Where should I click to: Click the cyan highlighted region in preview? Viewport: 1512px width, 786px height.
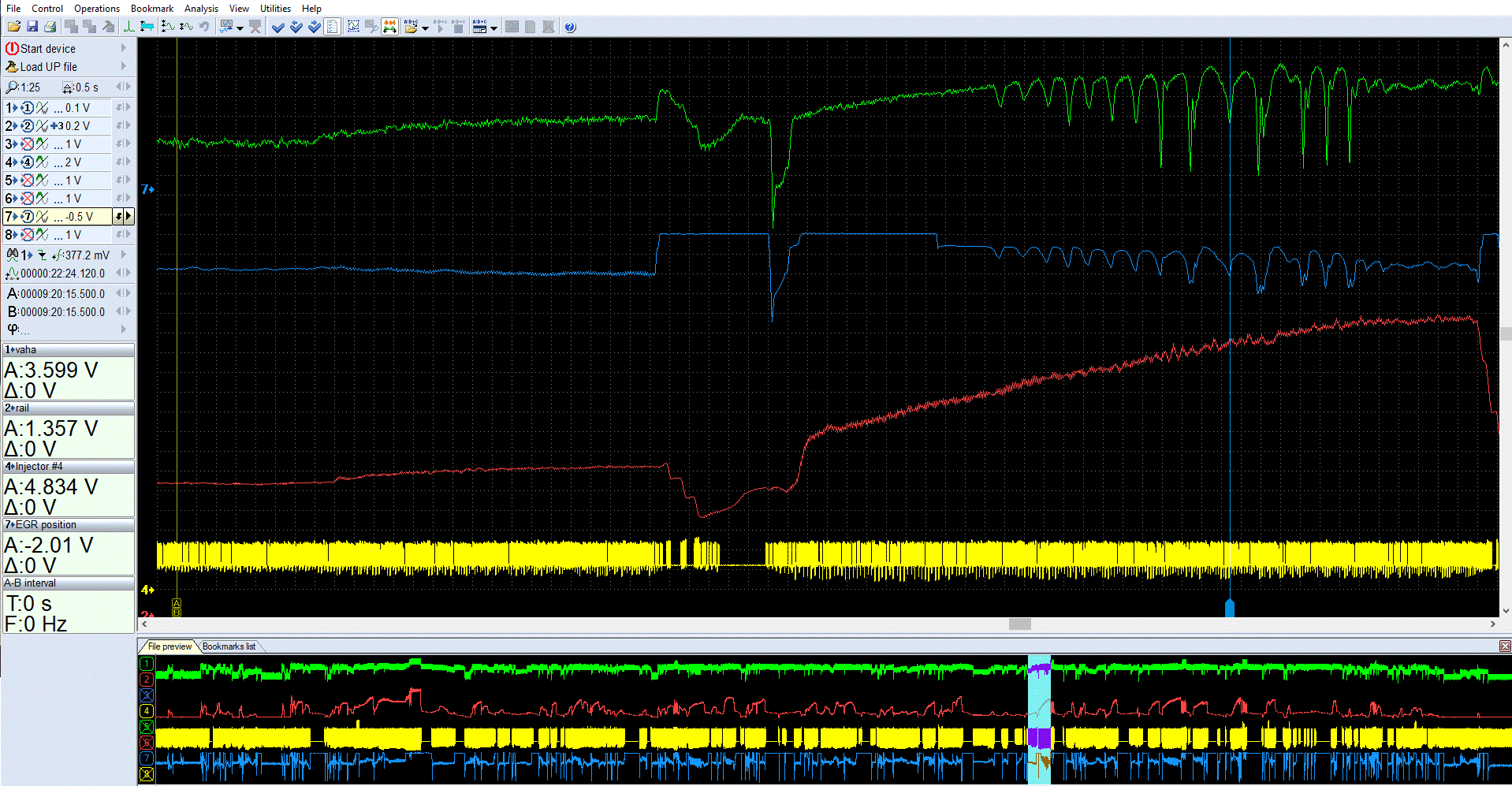(1039, 719)
